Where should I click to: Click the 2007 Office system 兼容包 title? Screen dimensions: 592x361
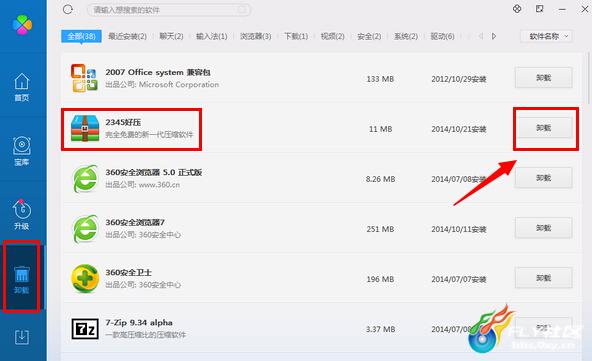tap(158, 72)
